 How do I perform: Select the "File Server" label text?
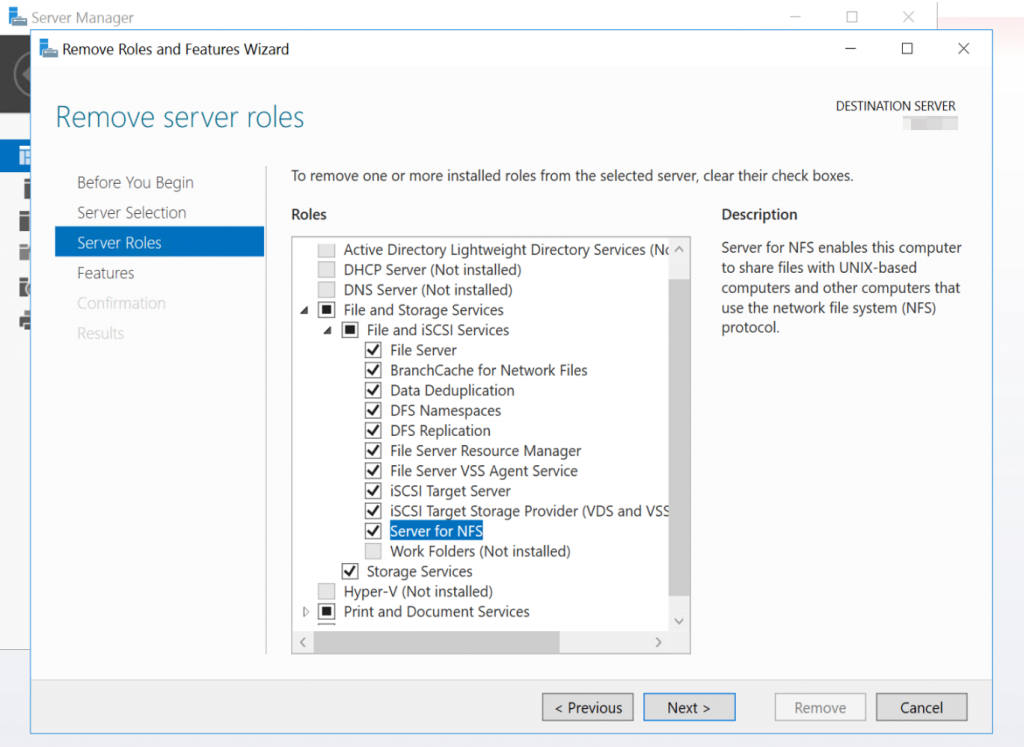click(423, 350)
